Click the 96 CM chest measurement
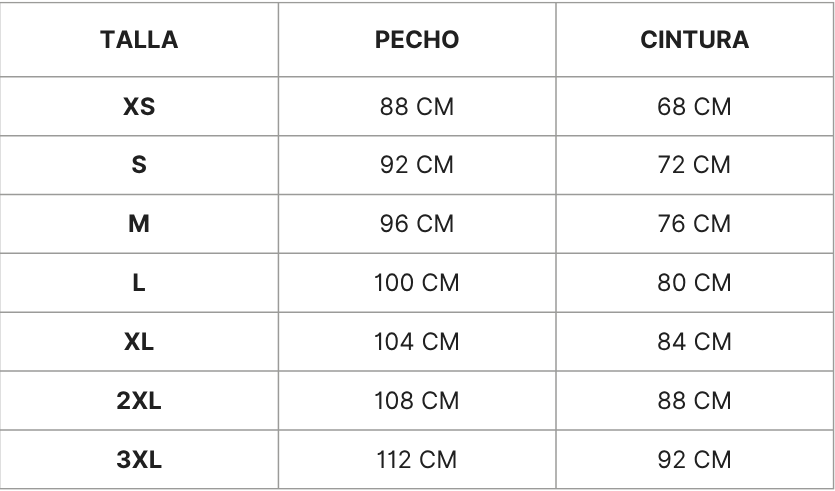Viewport: 835px width, 491px height. point(417,224)
